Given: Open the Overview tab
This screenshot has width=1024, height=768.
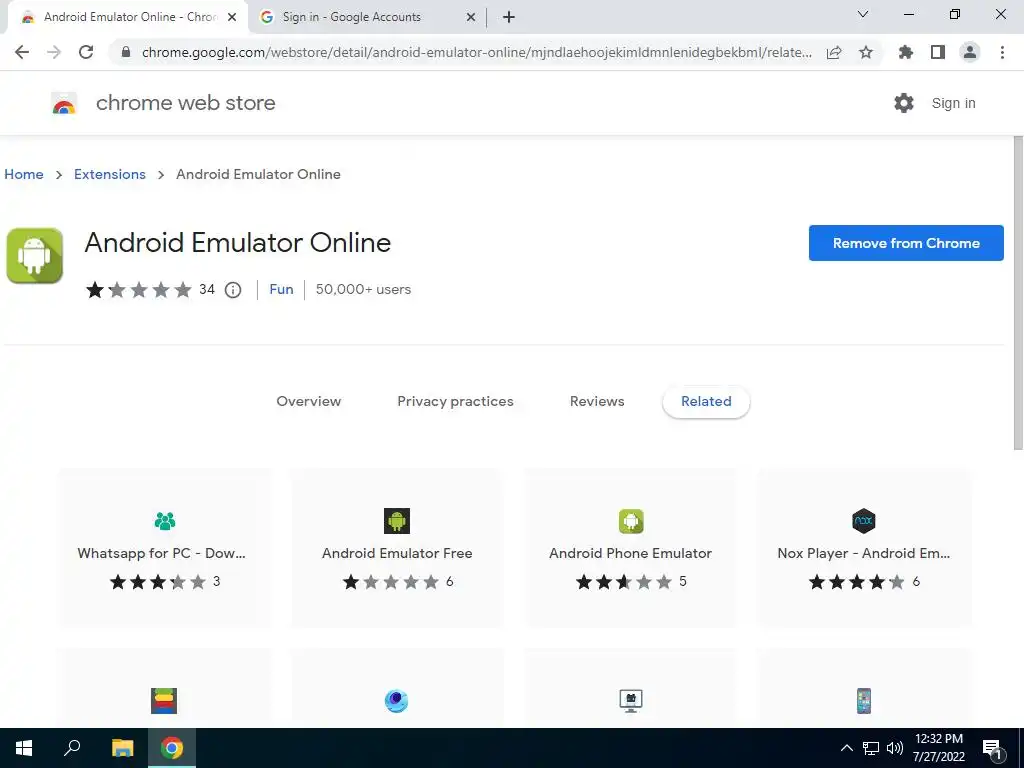Looking at the screenshot, I should [x=308, y=401].
